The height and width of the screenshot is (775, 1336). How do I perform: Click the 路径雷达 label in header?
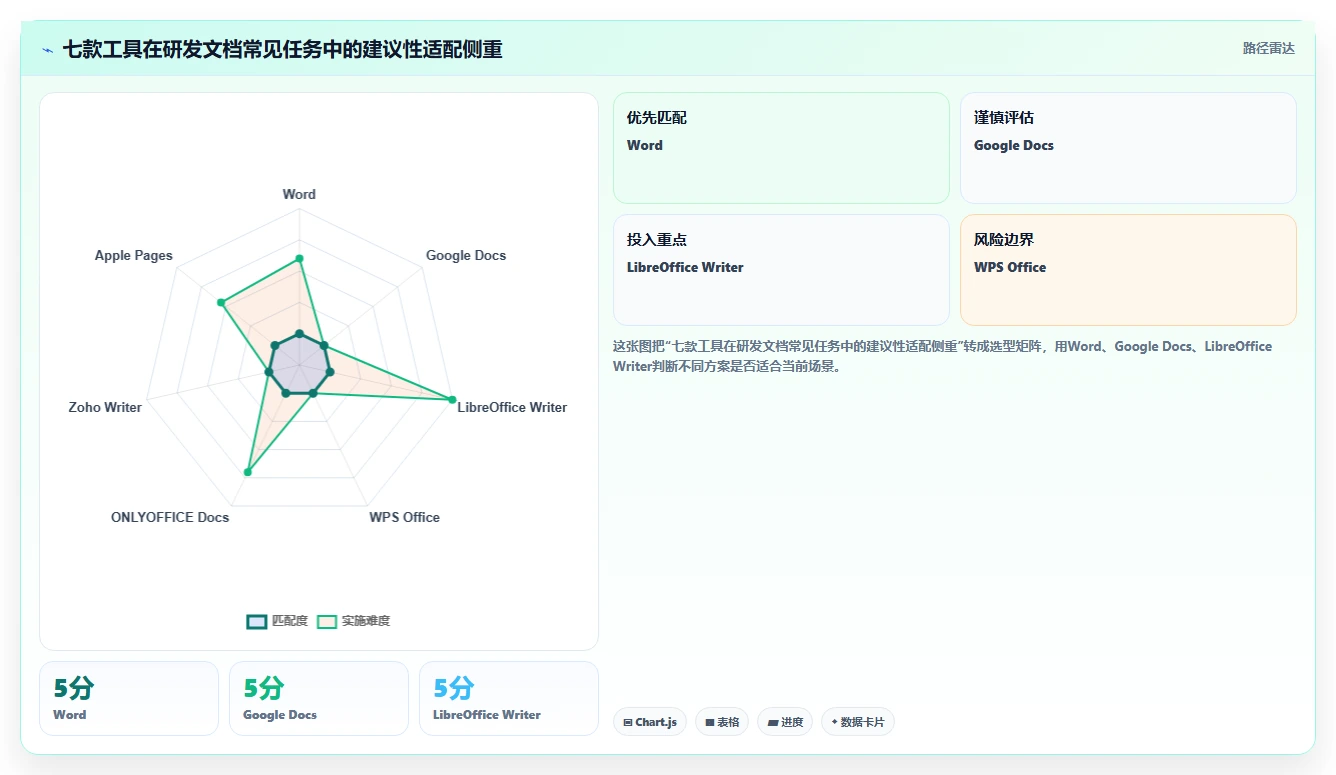(1268, 48)
